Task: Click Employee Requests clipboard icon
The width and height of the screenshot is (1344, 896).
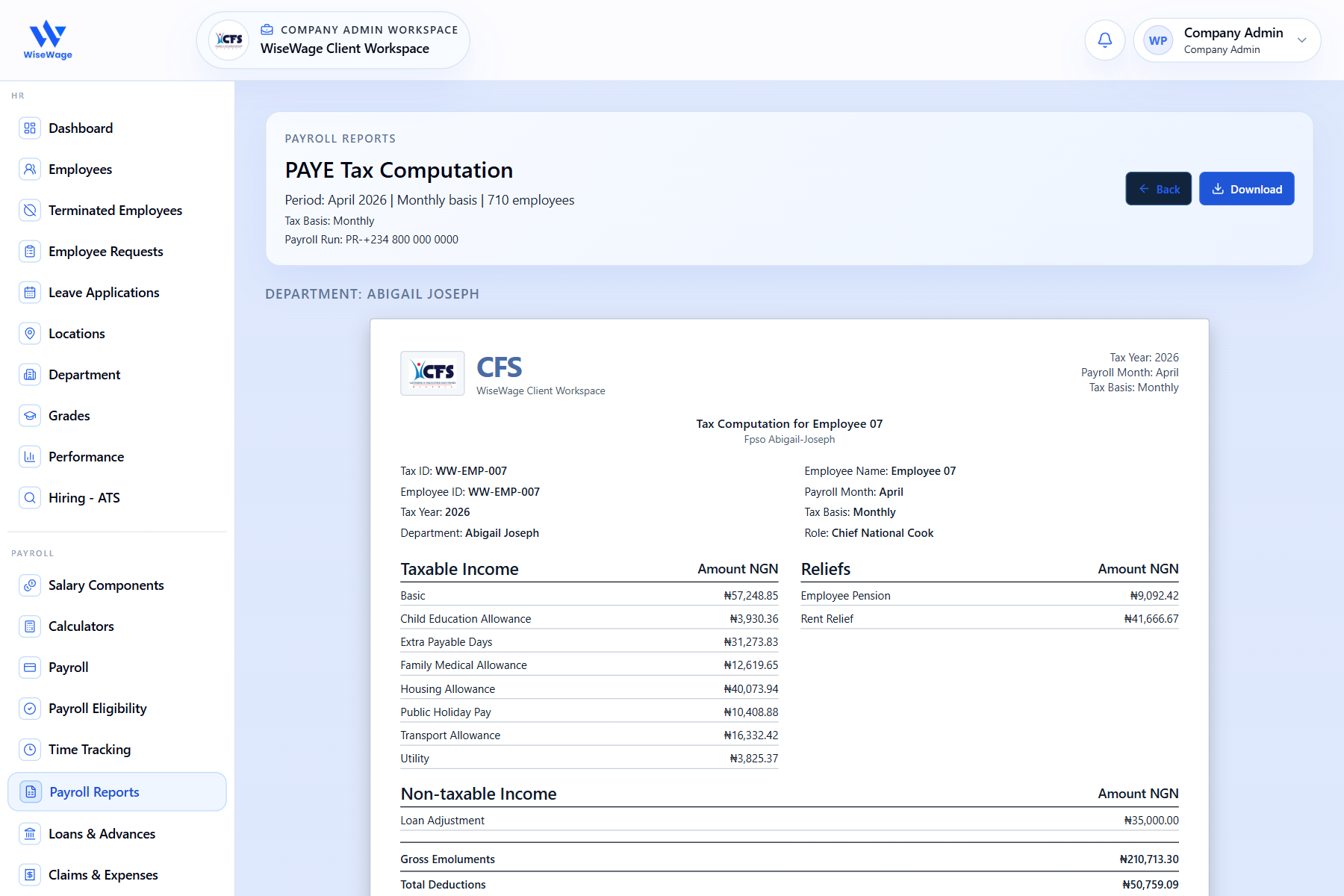Action: point(30,252)
